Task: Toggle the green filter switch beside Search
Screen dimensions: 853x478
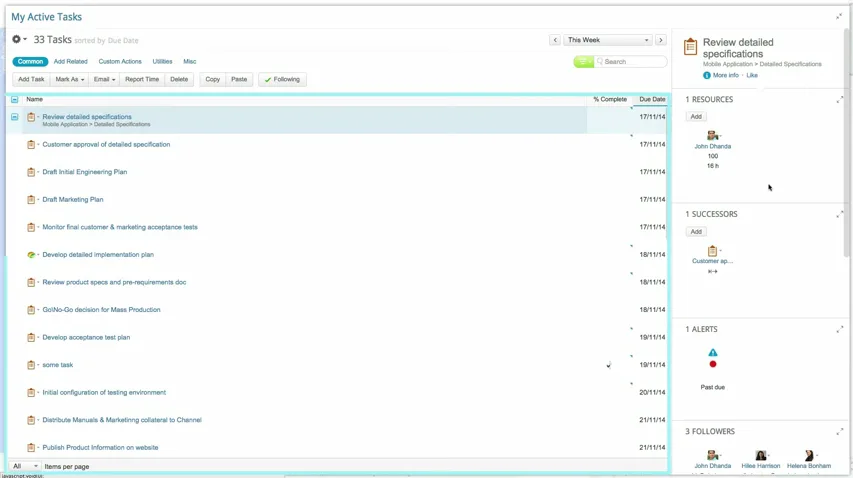Action: pos(583,61)
